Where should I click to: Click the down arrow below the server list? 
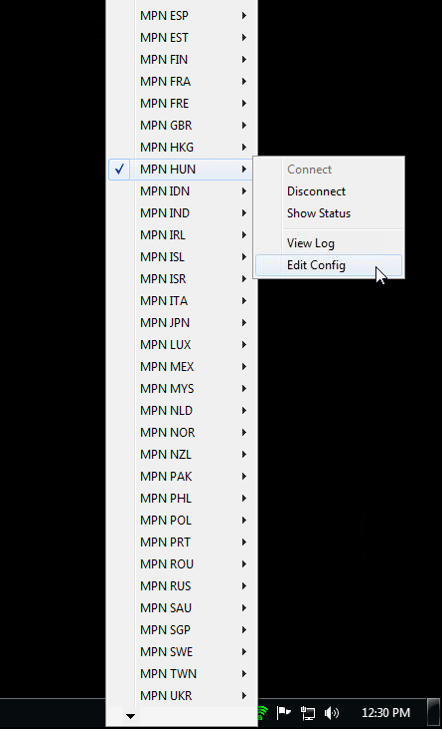pos(131,716)
